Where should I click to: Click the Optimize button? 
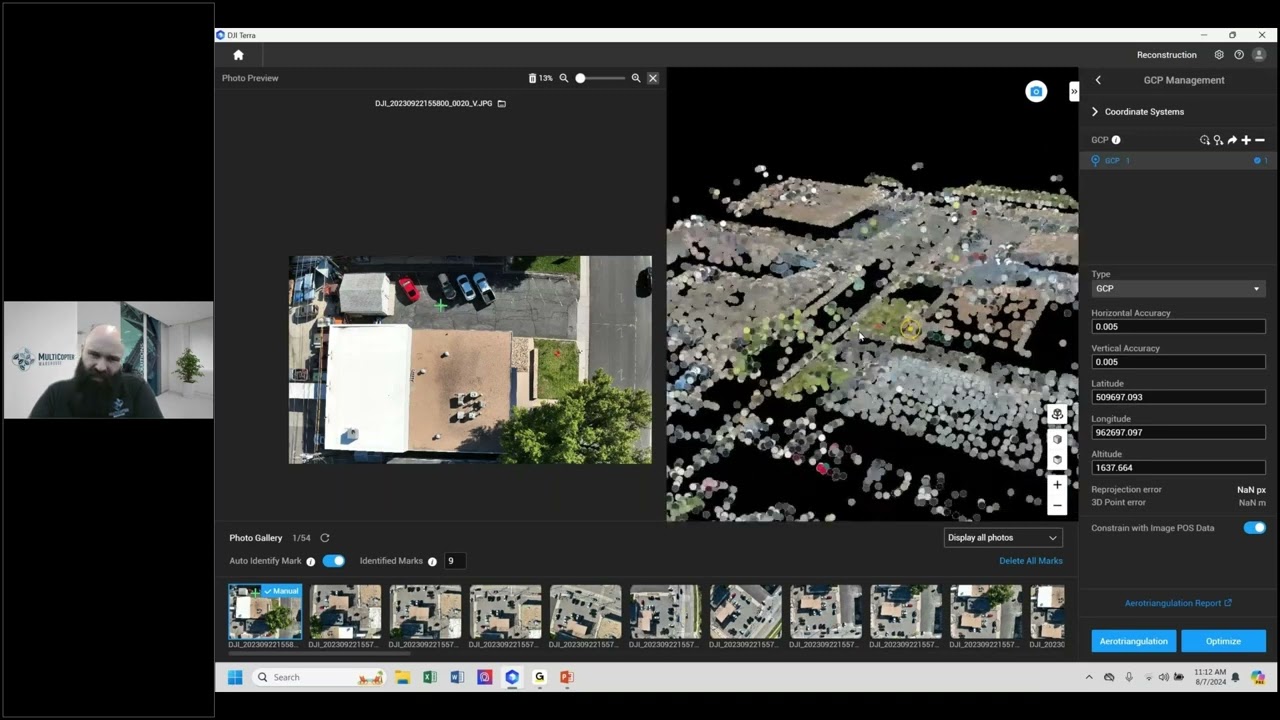coord(1223,641)
